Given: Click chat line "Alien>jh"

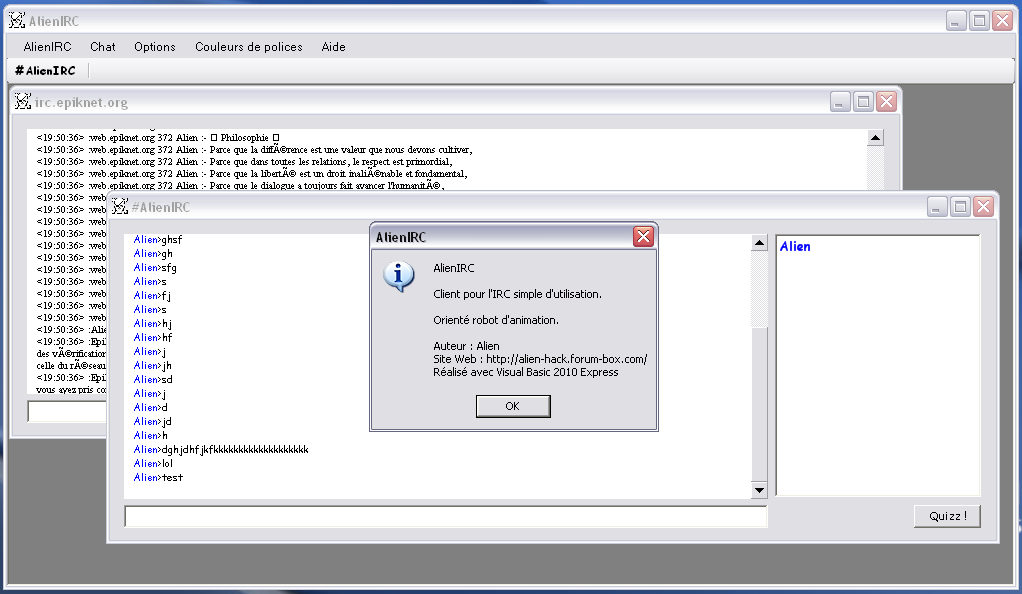Looking at the screenshot, I should click(153, 365).
